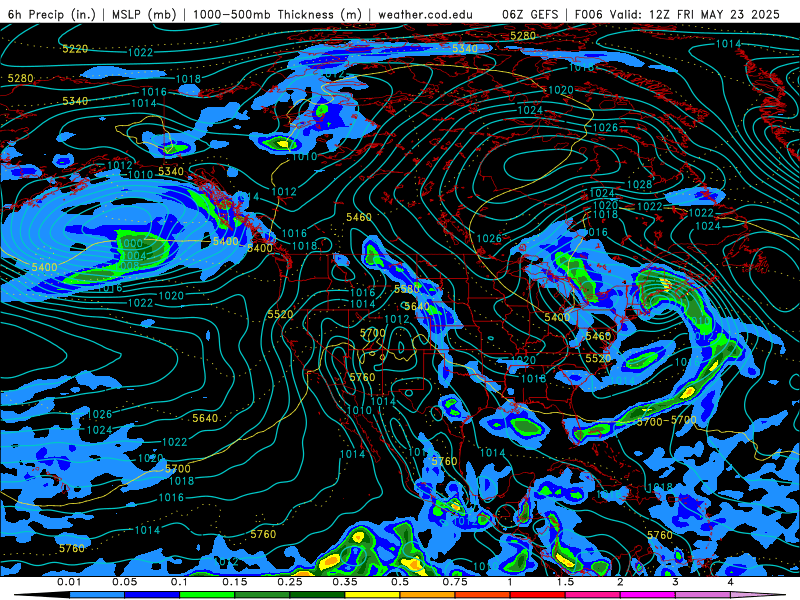800x600 pixels.
Task: Click the 0.5 legend label
Action: 400,582
